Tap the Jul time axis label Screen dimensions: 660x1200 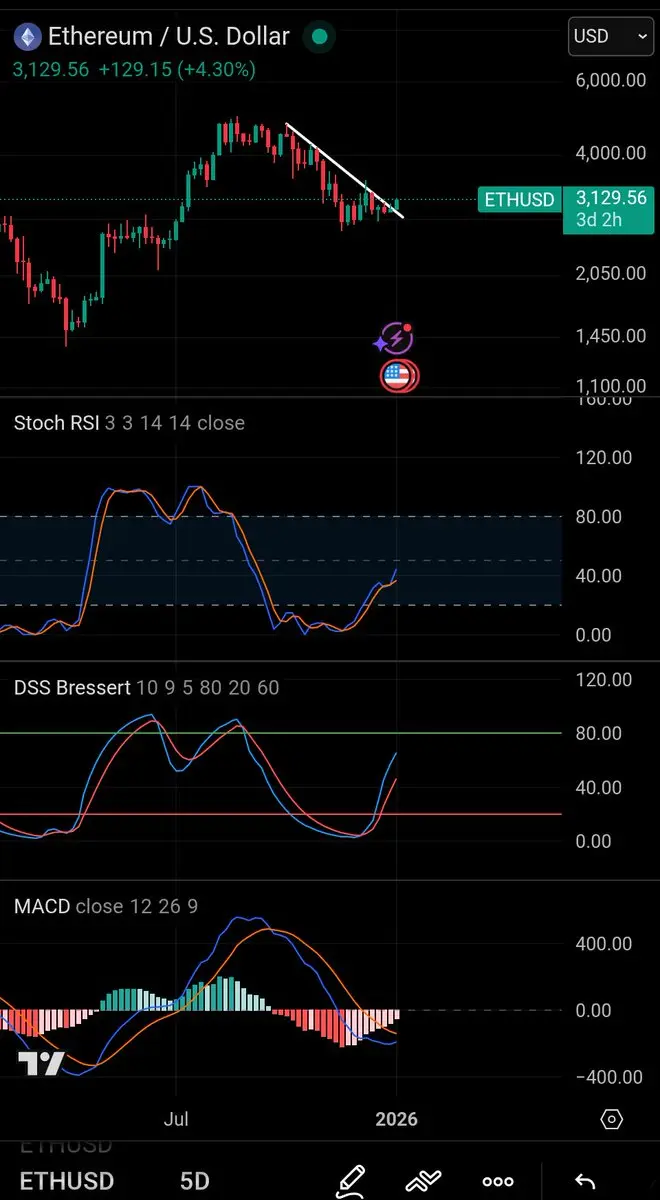pyautogui.click(x=177, y=1119)
